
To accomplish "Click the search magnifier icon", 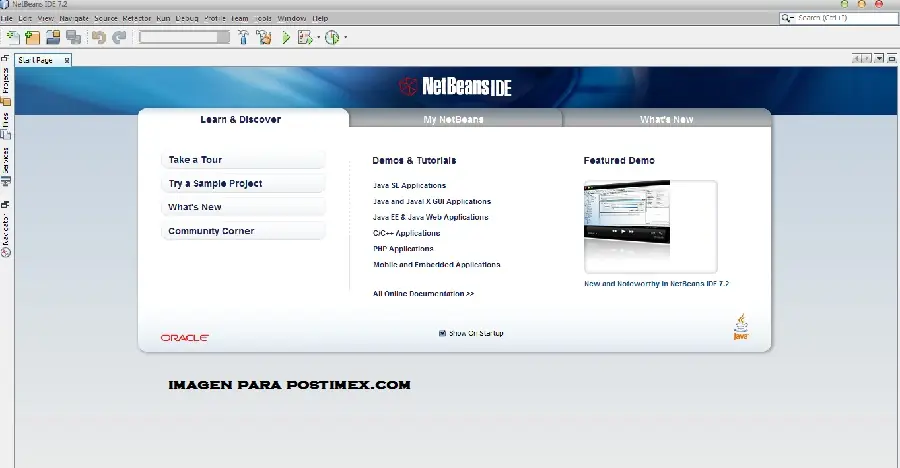I will click(788, 18).
